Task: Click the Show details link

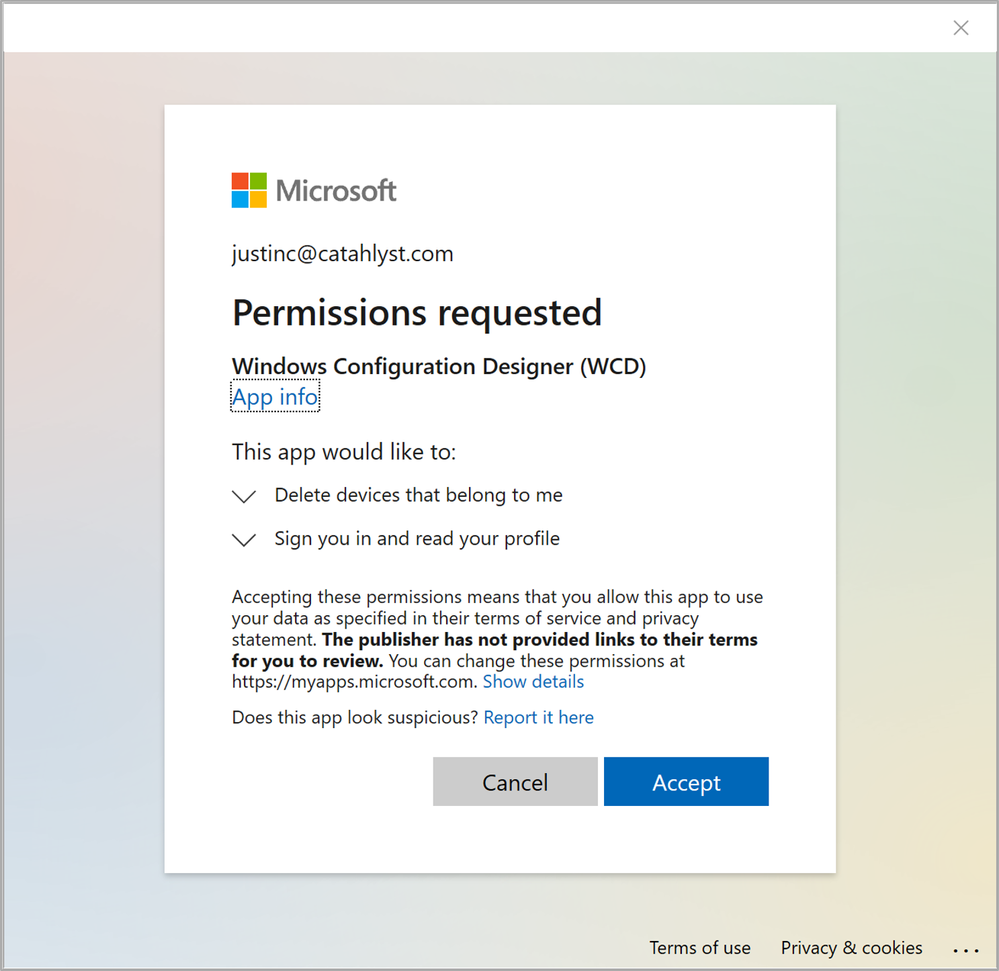Action: pyautogui.click(x=533, y=682)
